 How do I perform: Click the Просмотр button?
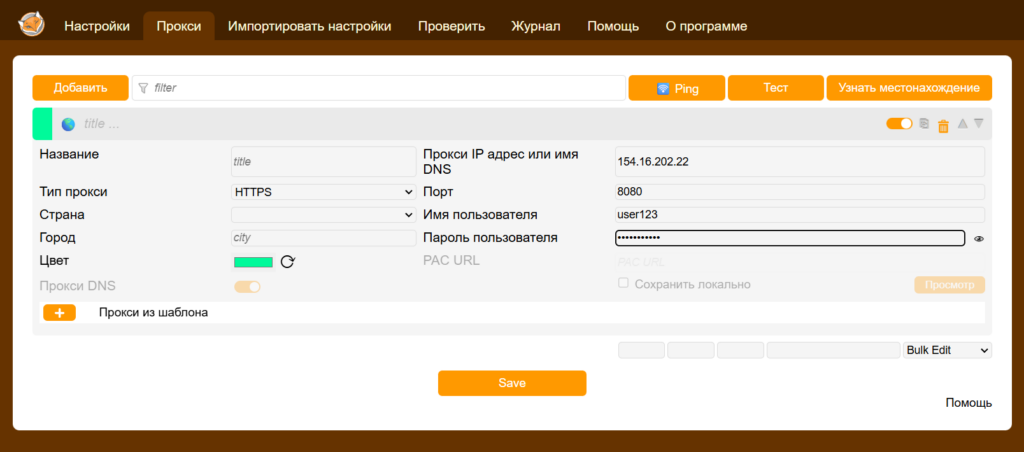[x=950, y=285]
